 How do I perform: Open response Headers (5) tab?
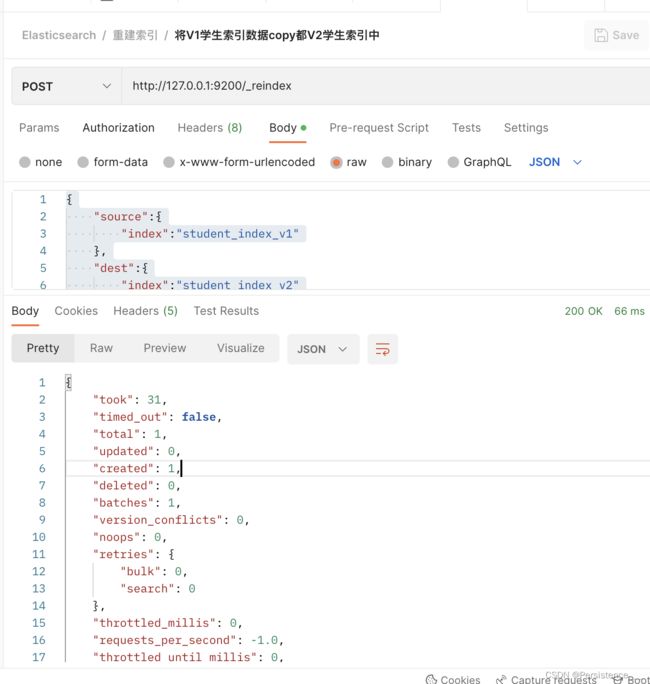[x=145, y=311]
